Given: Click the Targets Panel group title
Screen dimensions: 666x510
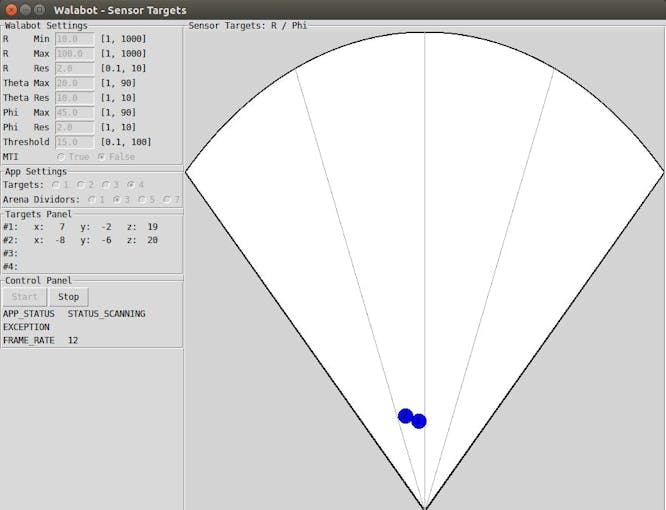Looking at the screenshot, I should [38, 214].
